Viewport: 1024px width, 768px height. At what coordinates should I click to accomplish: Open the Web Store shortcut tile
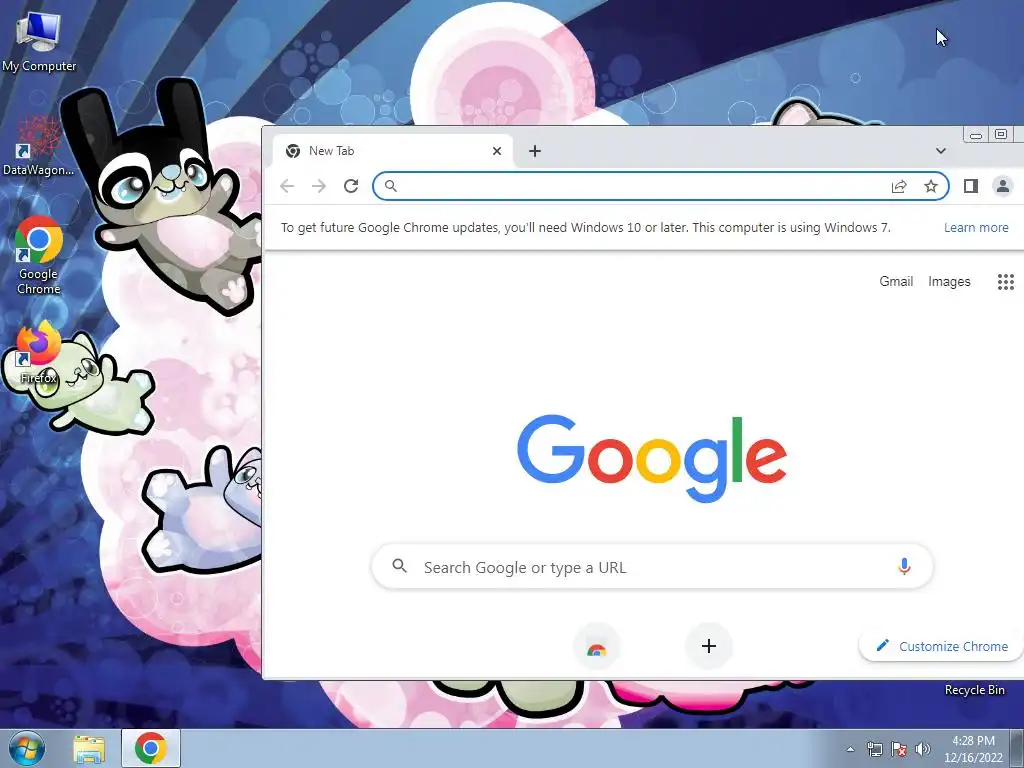(596, 647)
